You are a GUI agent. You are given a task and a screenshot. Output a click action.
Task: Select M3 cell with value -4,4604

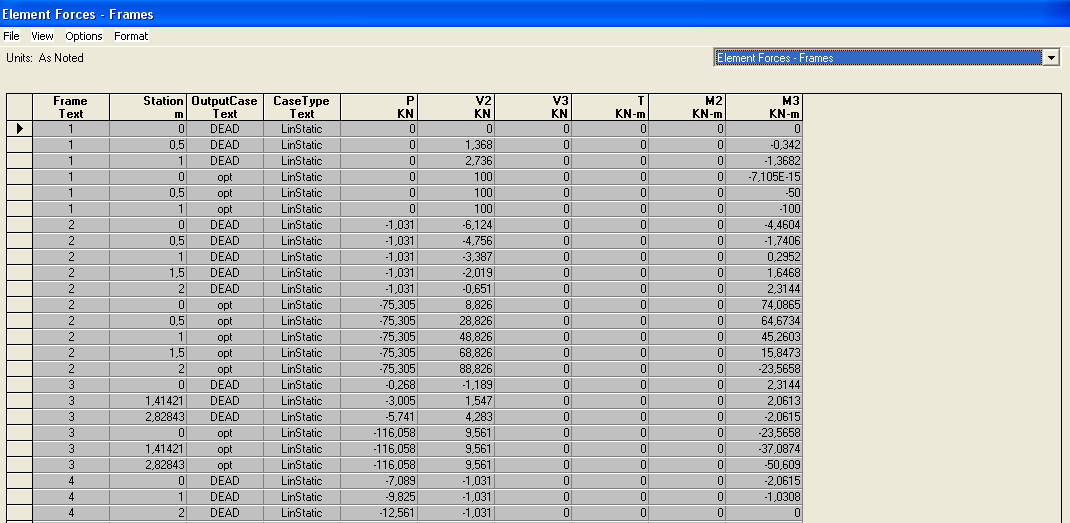pyautogui.click(x=765, y=225)
